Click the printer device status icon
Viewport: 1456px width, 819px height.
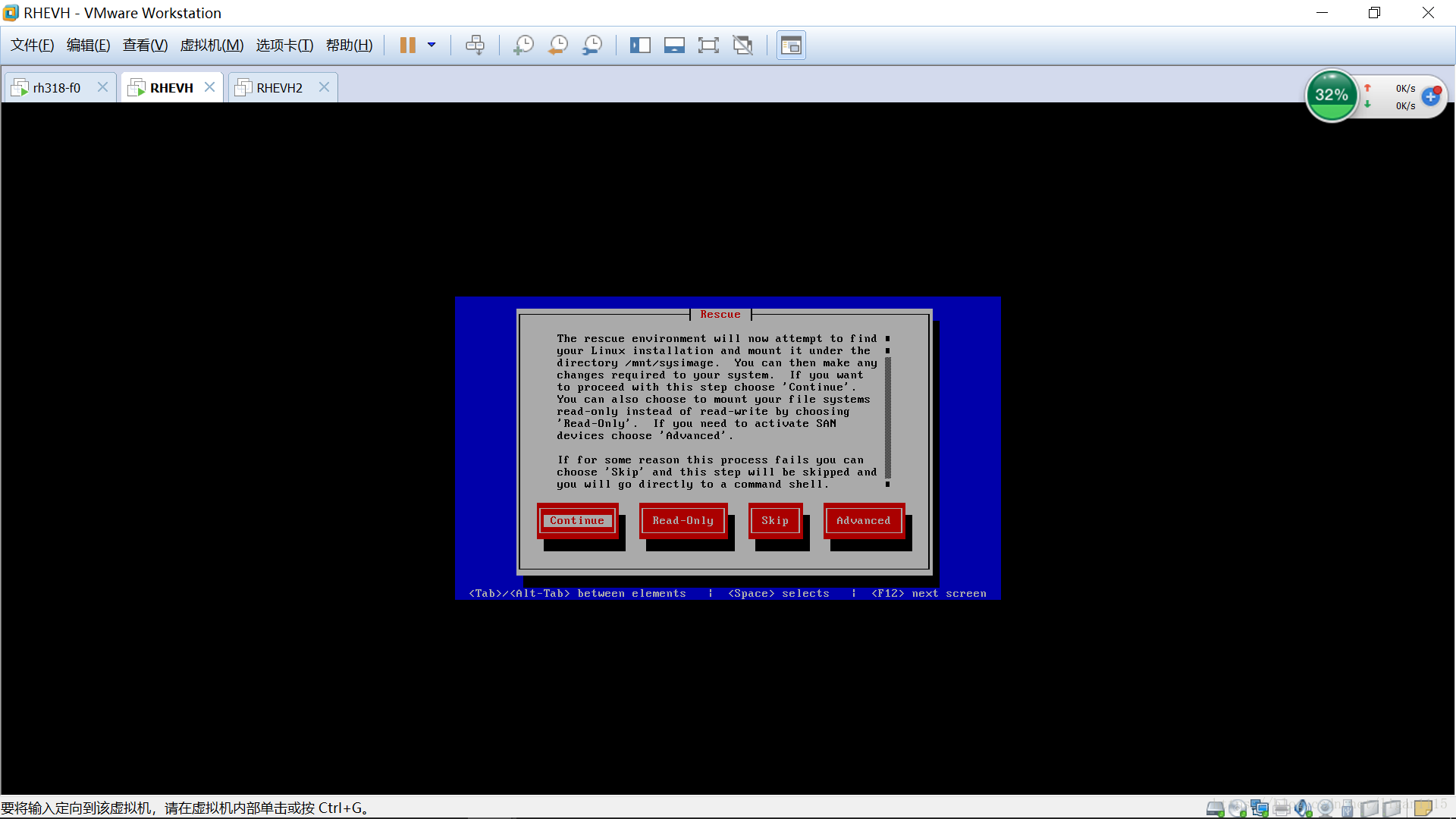coord(1282,808)
